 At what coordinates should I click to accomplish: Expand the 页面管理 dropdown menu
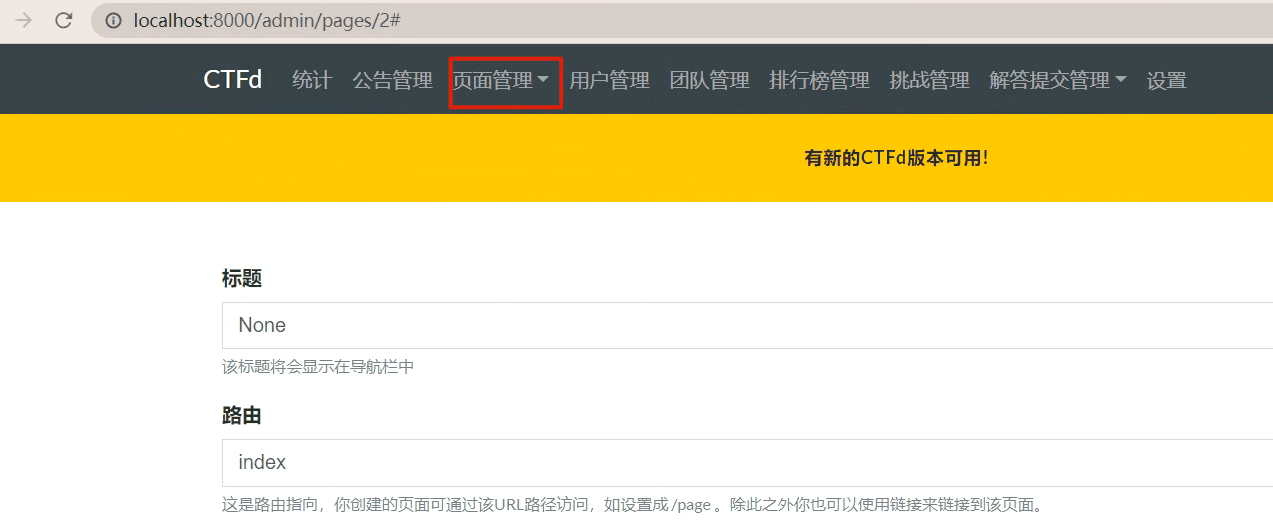coord(501,81)
